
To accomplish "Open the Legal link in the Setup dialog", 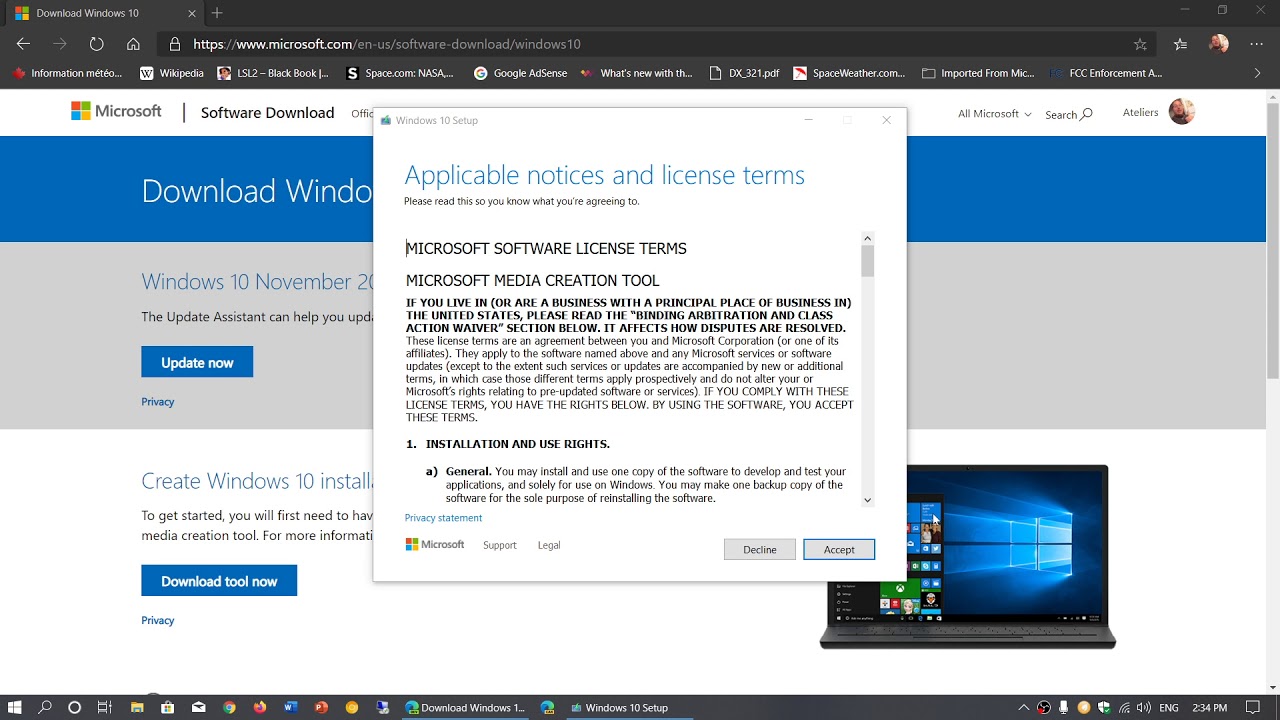I will click(549, 545).
